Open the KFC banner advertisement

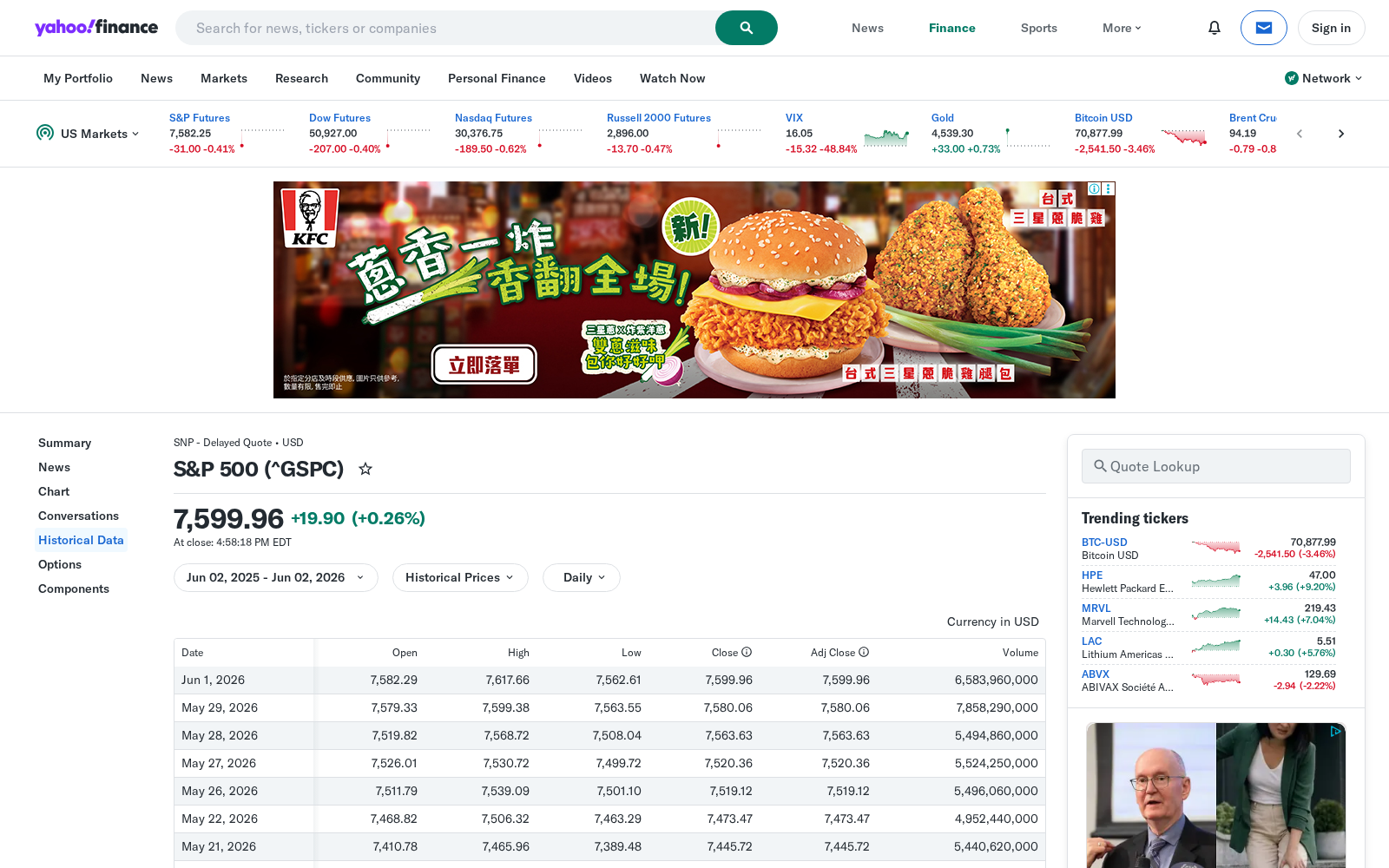tap(694, 290)
